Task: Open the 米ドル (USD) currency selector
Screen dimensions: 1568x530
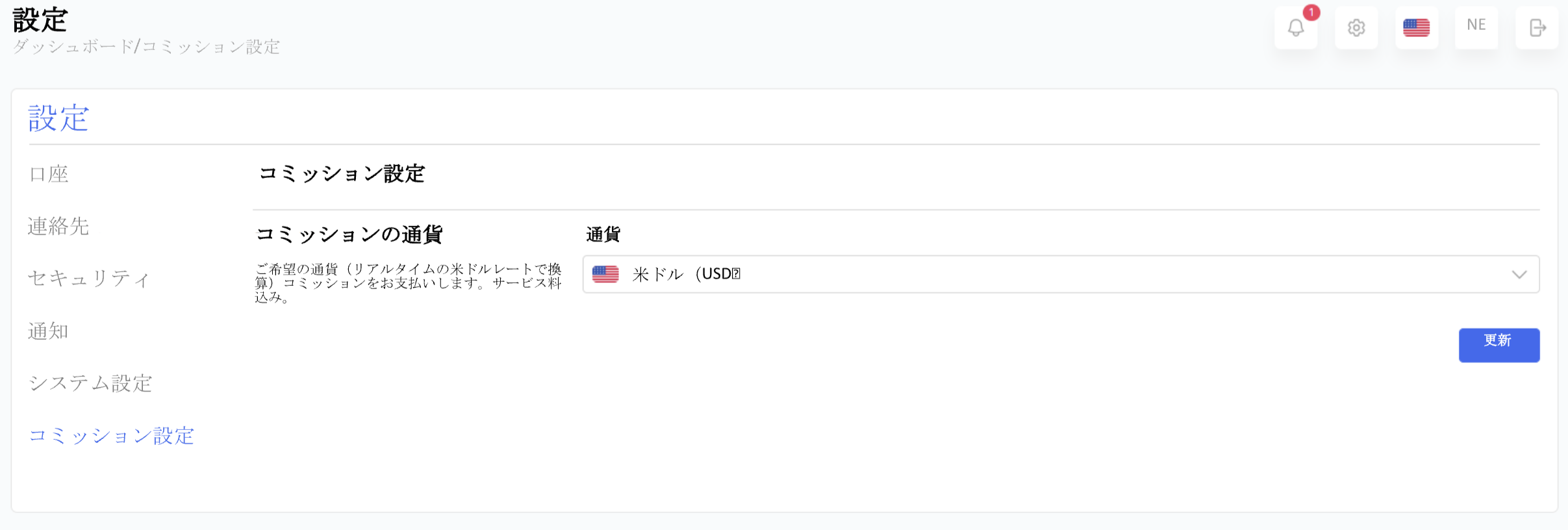Action: coord(1061,274)
